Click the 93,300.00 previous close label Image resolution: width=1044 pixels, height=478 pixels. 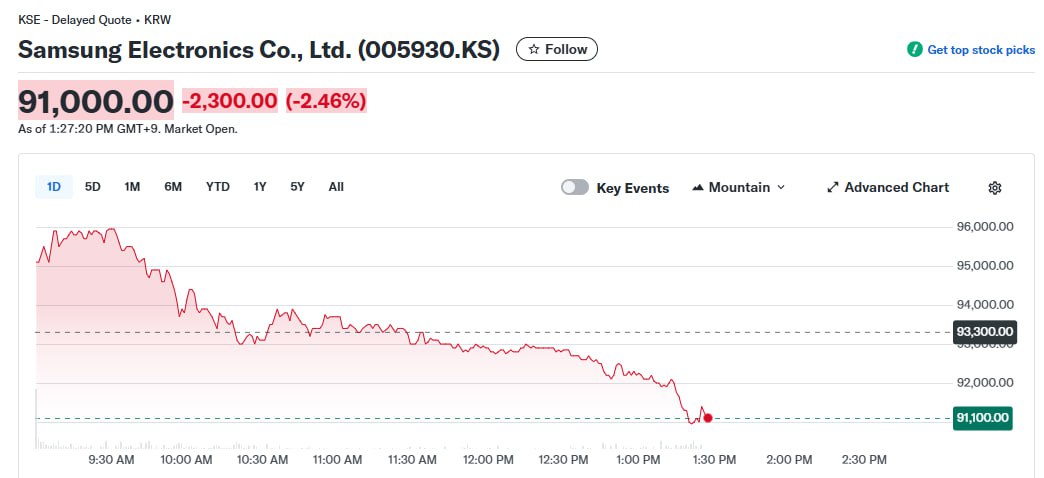[984, 332]
